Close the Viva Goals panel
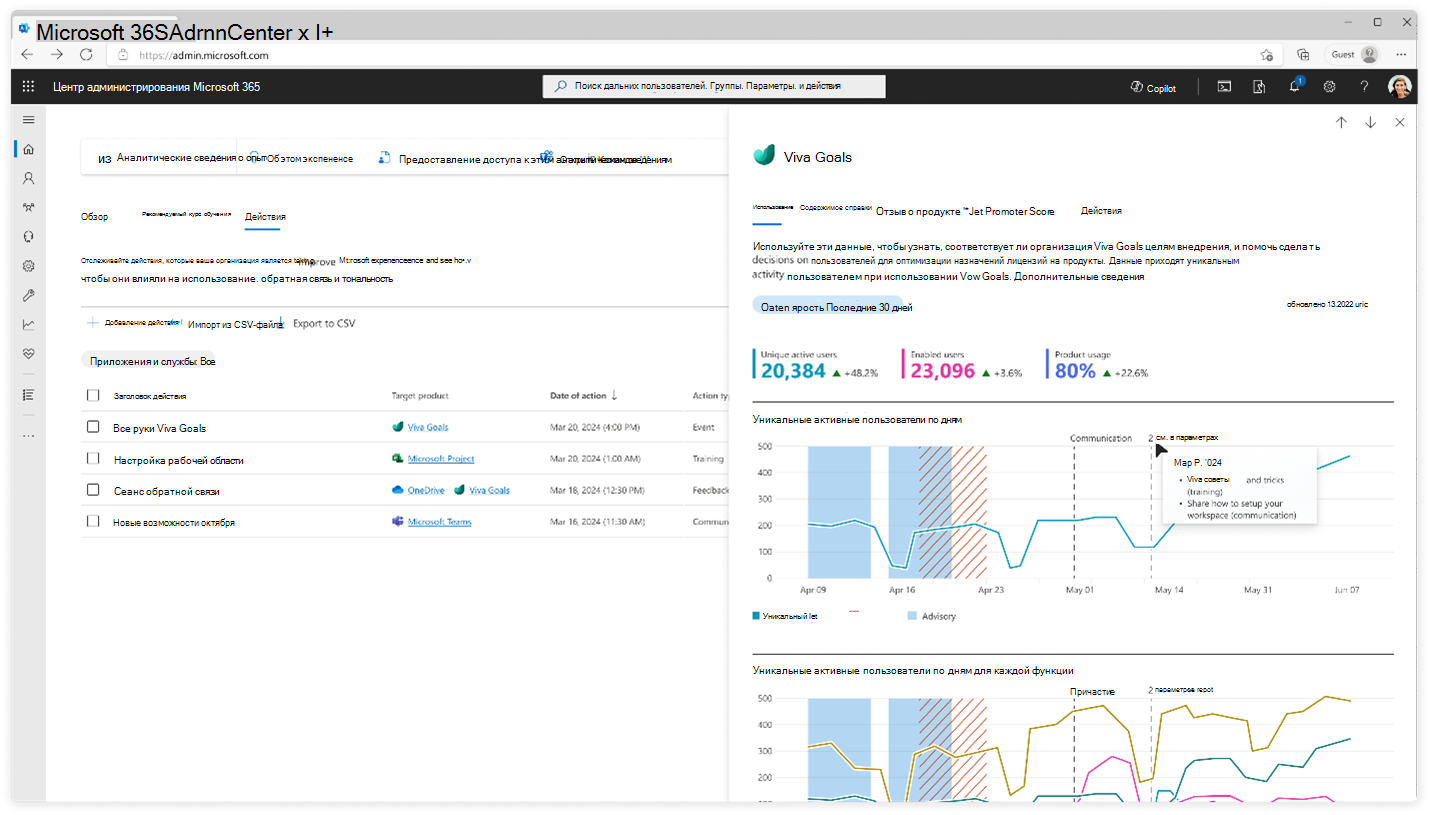This screenshot has height=815, width=1430. tap(1399, 122)
